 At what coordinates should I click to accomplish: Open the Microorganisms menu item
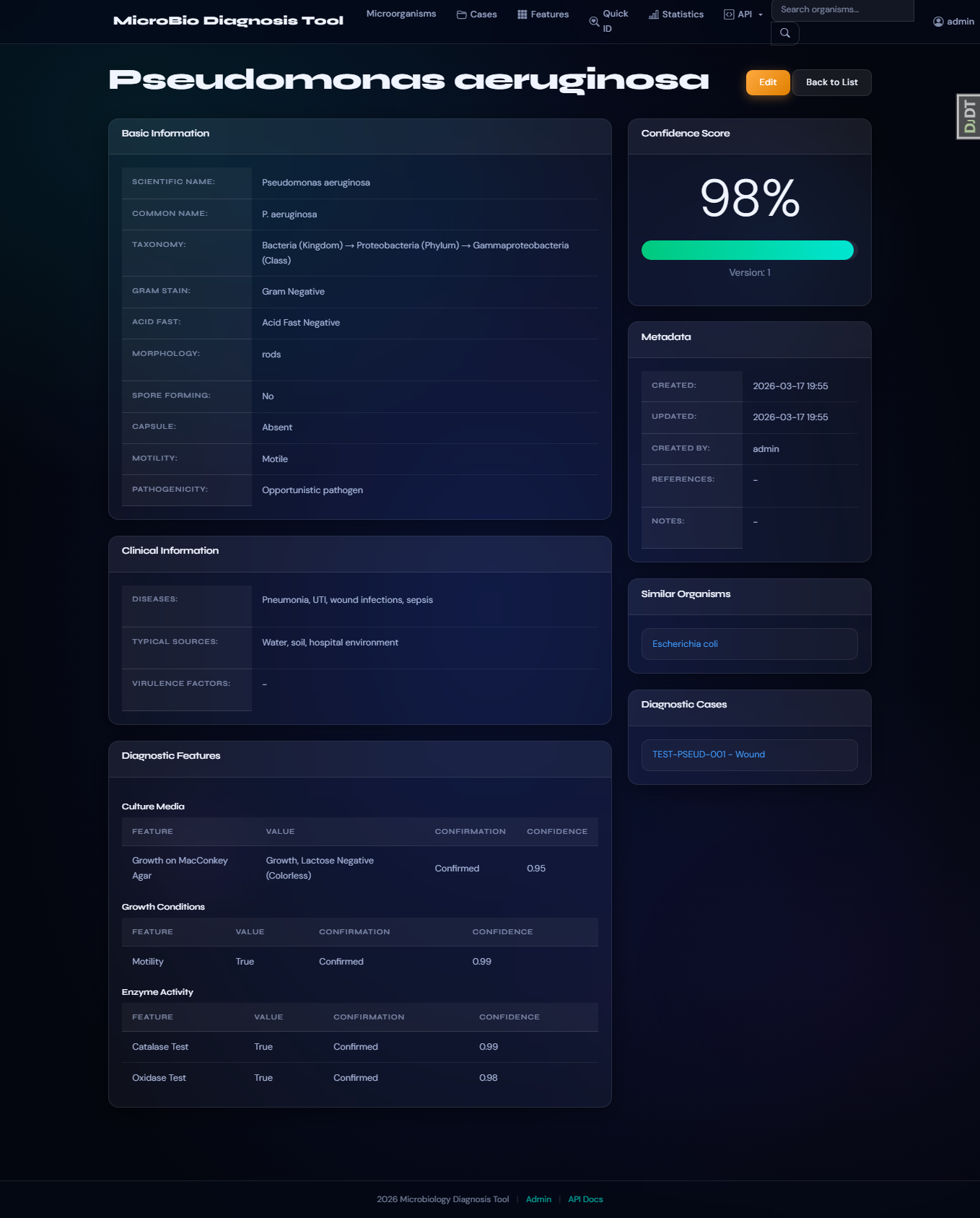(x=401, y=14)
